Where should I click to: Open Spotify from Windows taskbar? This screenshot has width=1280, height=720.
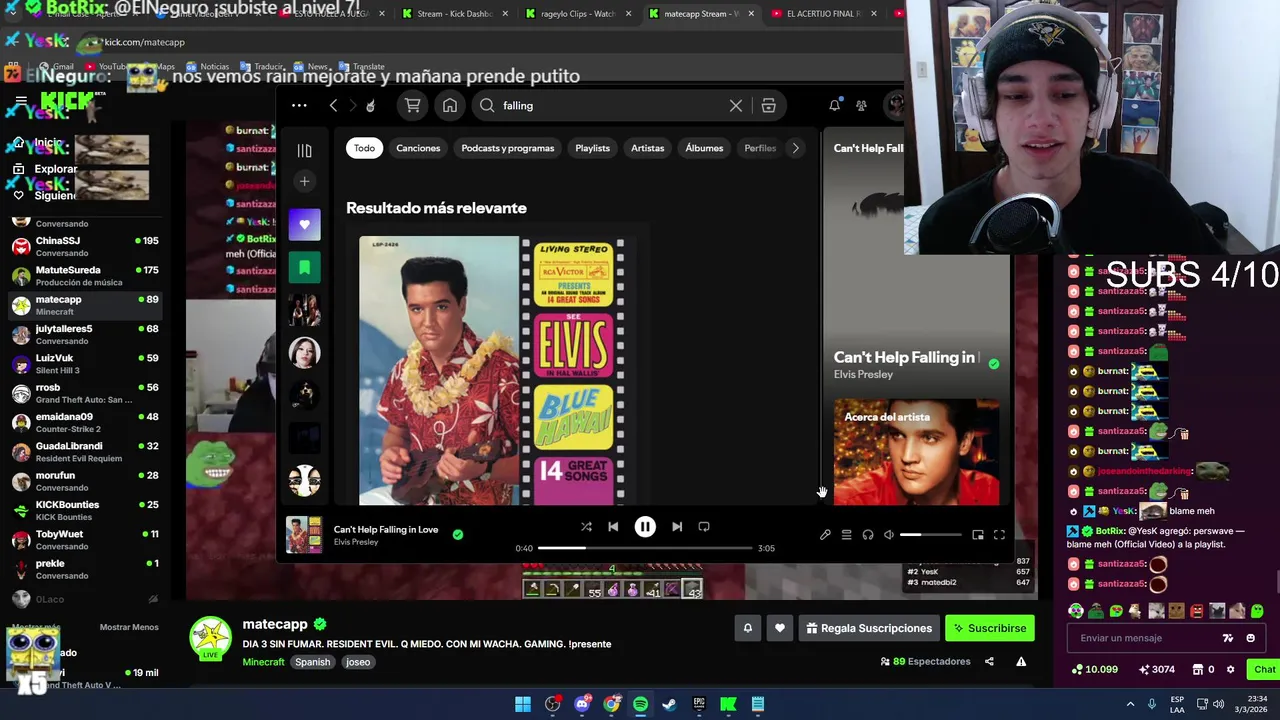[x=640, y=704]
